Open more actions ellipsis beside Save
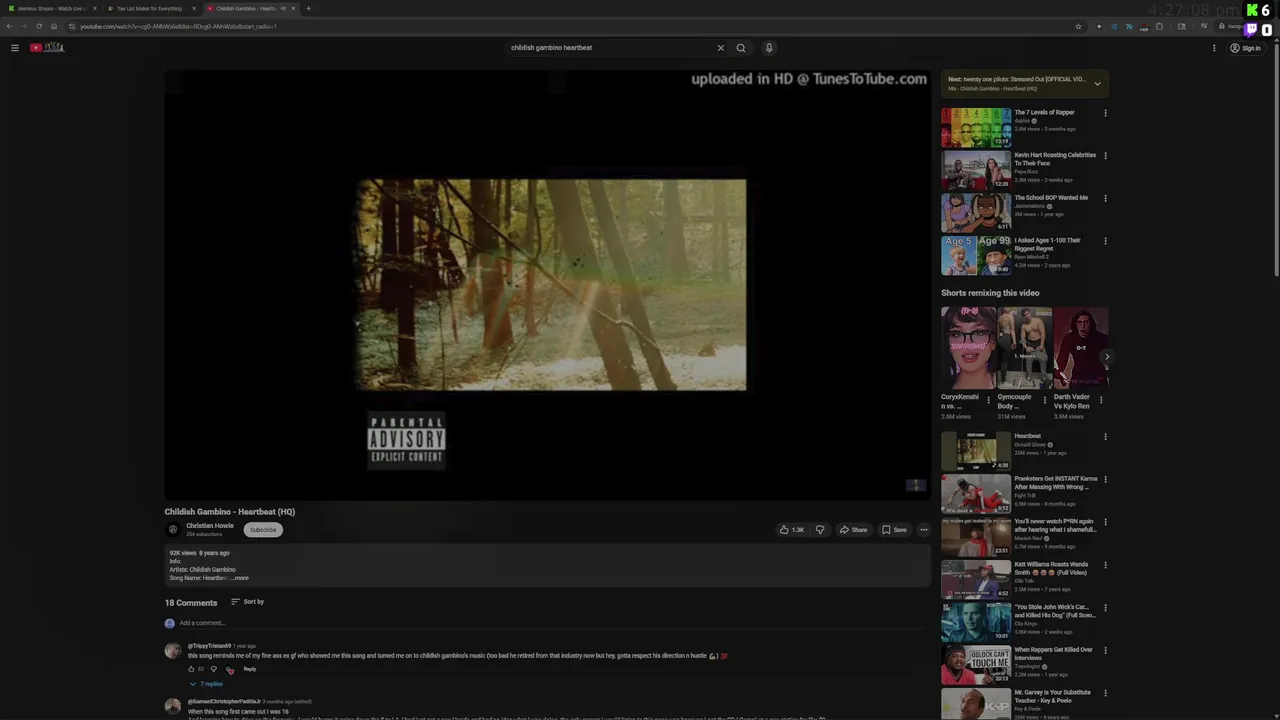Viewport: 1280px width, 720px height. pos(923,530)
